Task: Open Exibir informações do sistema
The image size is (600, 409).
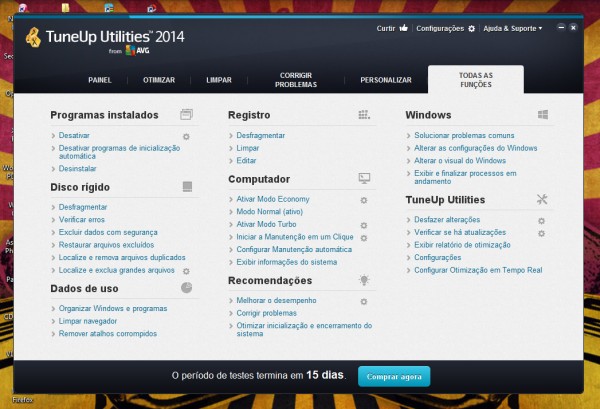Action: click(287, 262)
